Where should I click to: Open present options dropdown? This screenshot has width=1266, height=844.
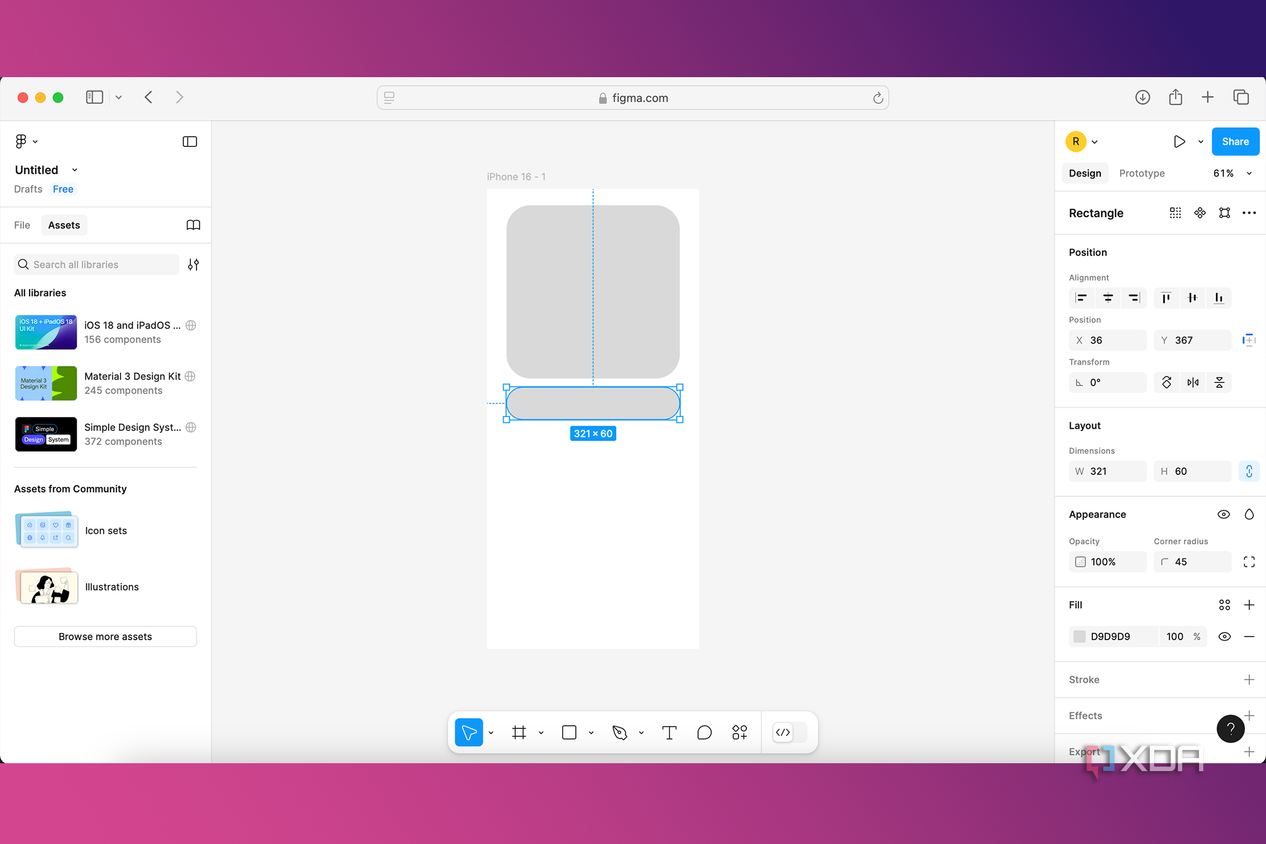pyautogui.click(x=1201, y=142)
